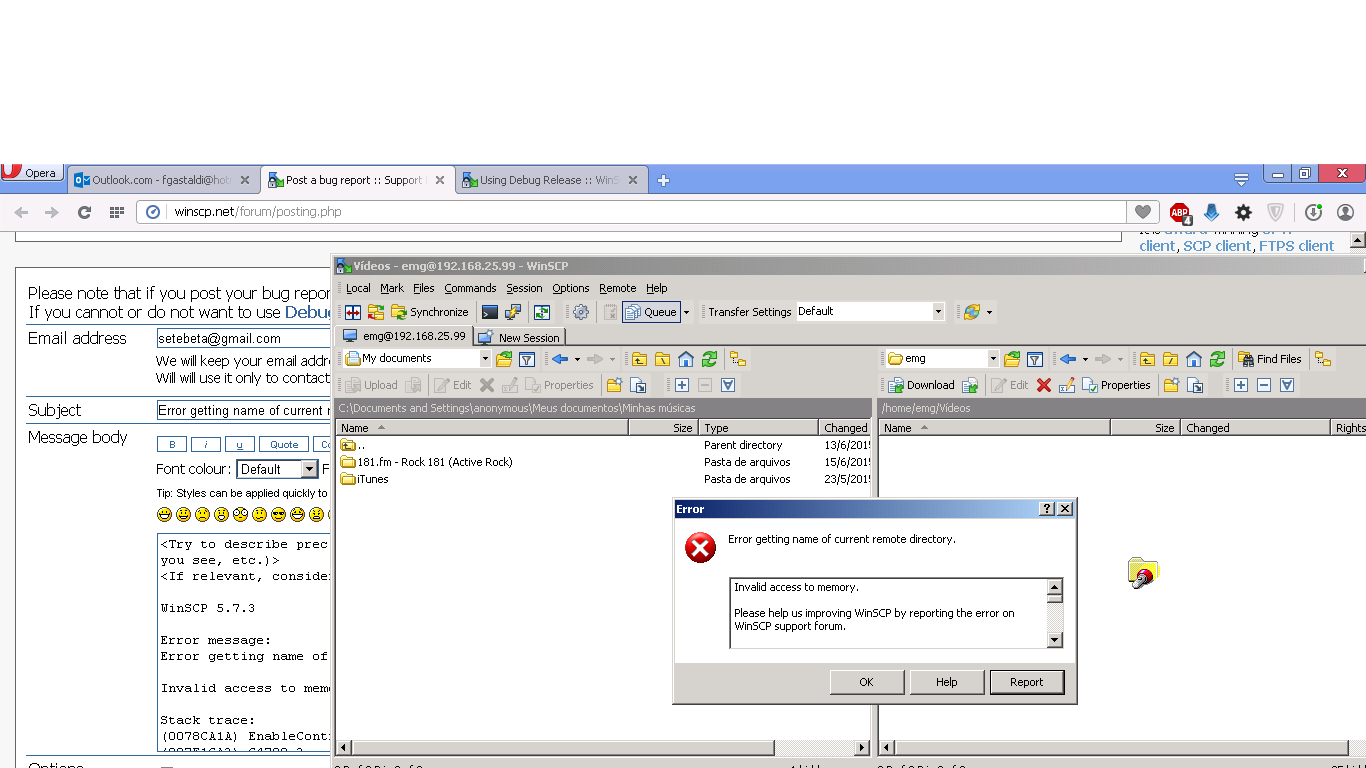Toggle the Queue button in WinSCP toolbar
1366x768 pixels.
click(651, 312)
